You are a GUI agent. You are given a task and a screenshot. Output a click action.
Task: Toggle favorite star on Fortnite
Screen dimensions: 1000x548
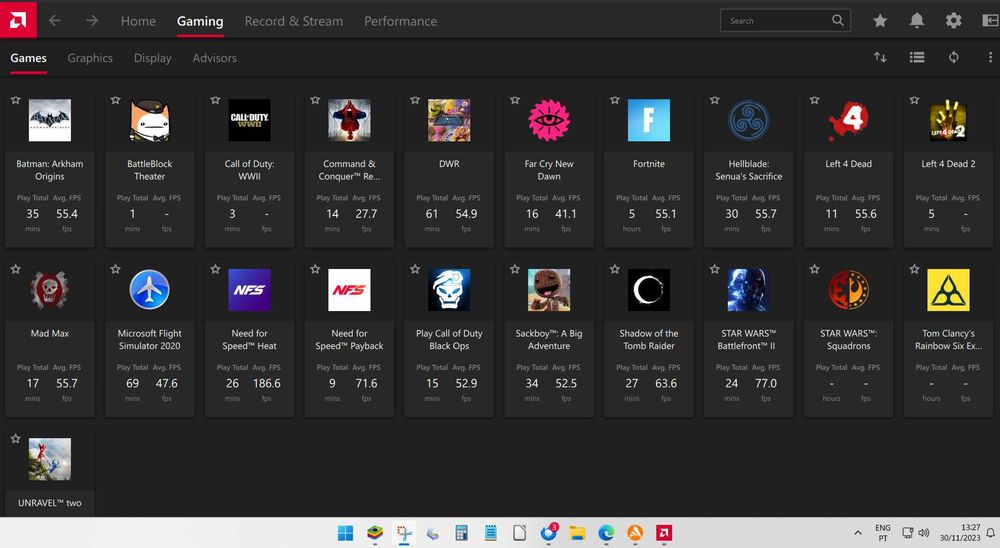615,100
